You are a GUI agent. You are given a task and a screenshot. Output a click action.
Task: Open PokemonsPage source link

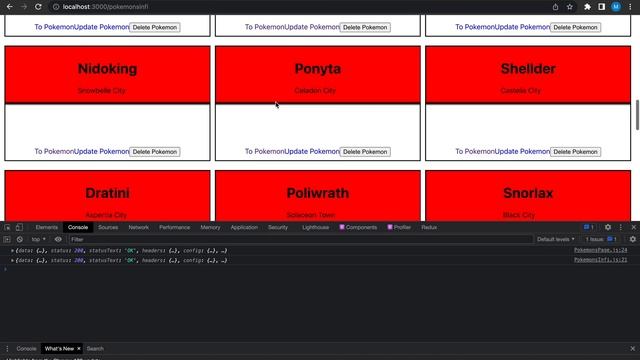600,250
